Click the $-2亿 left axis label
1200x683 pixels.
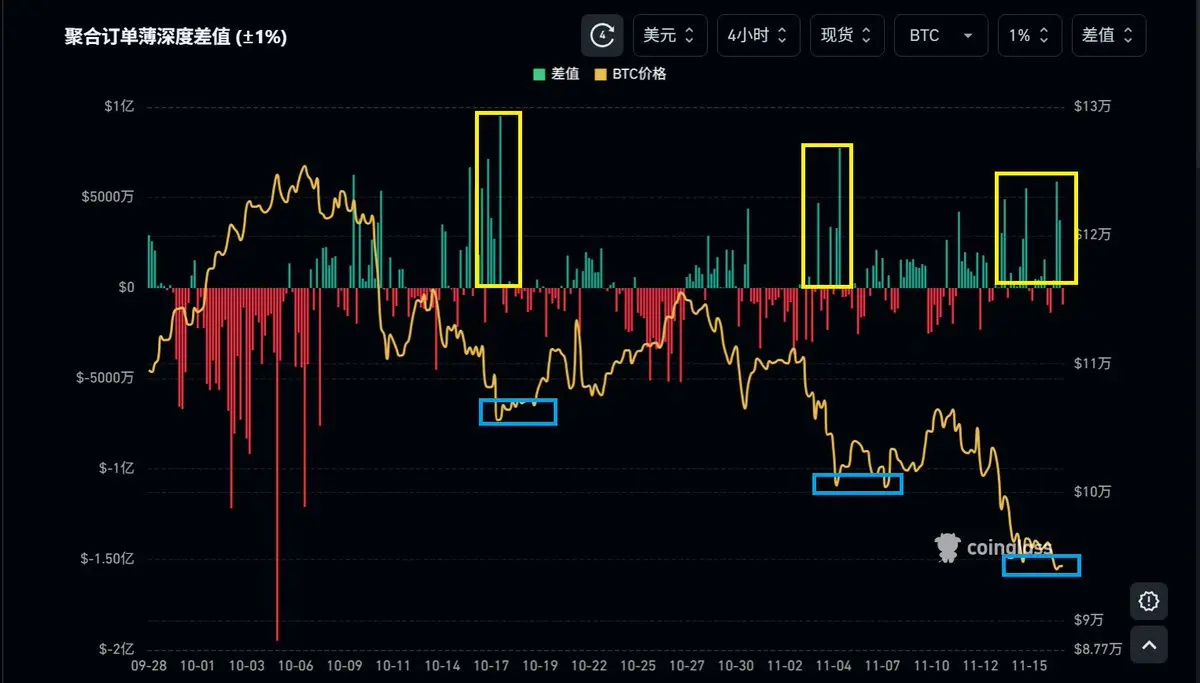pyautogui.click(x=115, y=649)
